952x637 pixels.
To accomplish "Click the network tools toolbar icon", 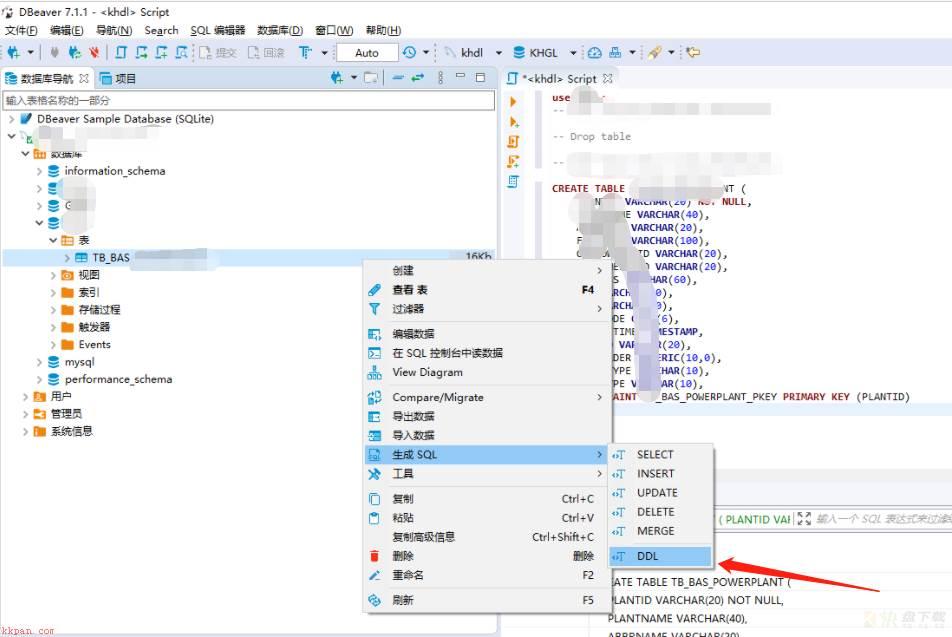I will click(x=615, y=53).
